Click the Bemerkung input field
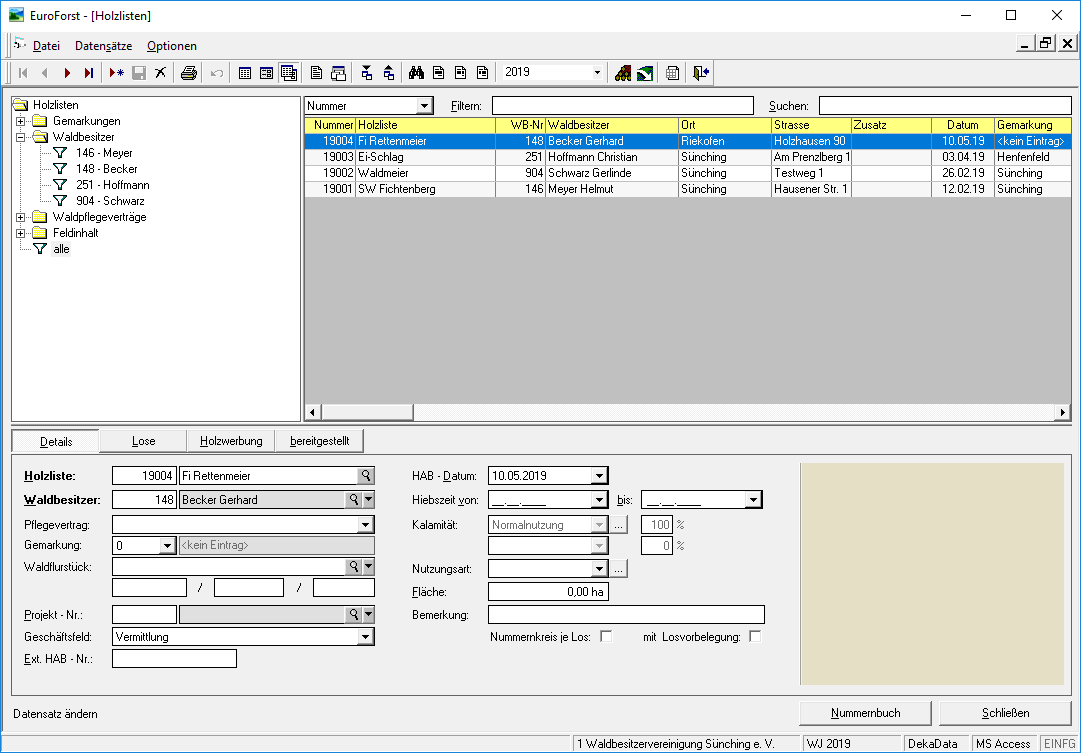 [x=626, y=614]
